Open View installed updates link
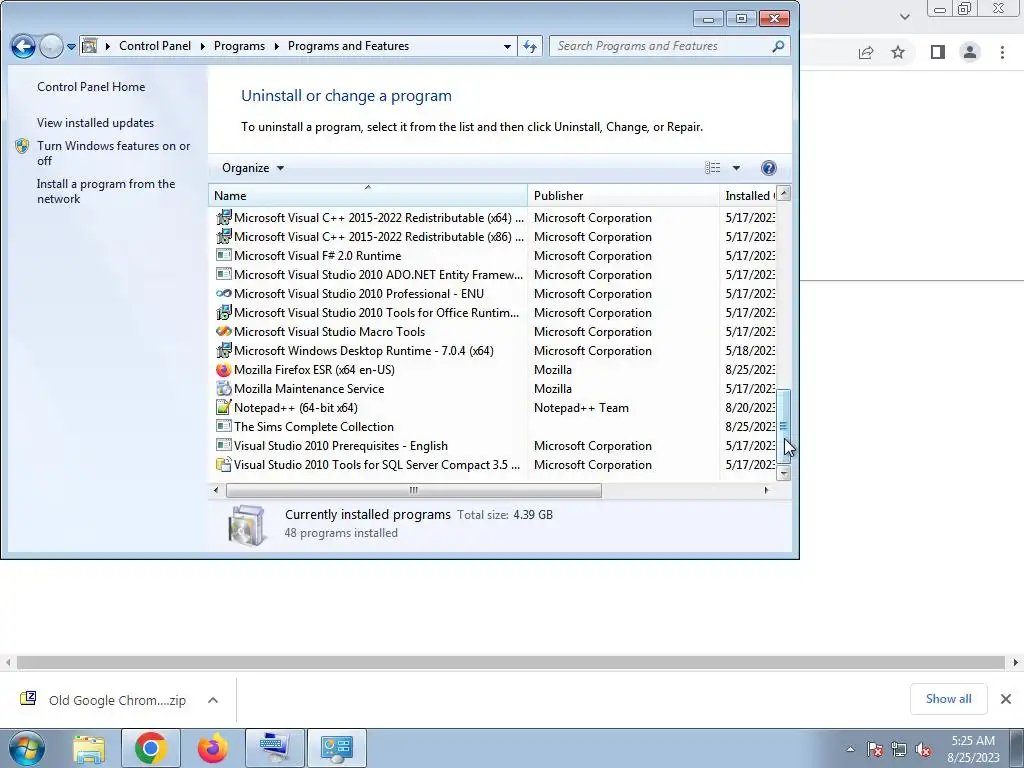 pyautogui.click(x=95, y=123)
